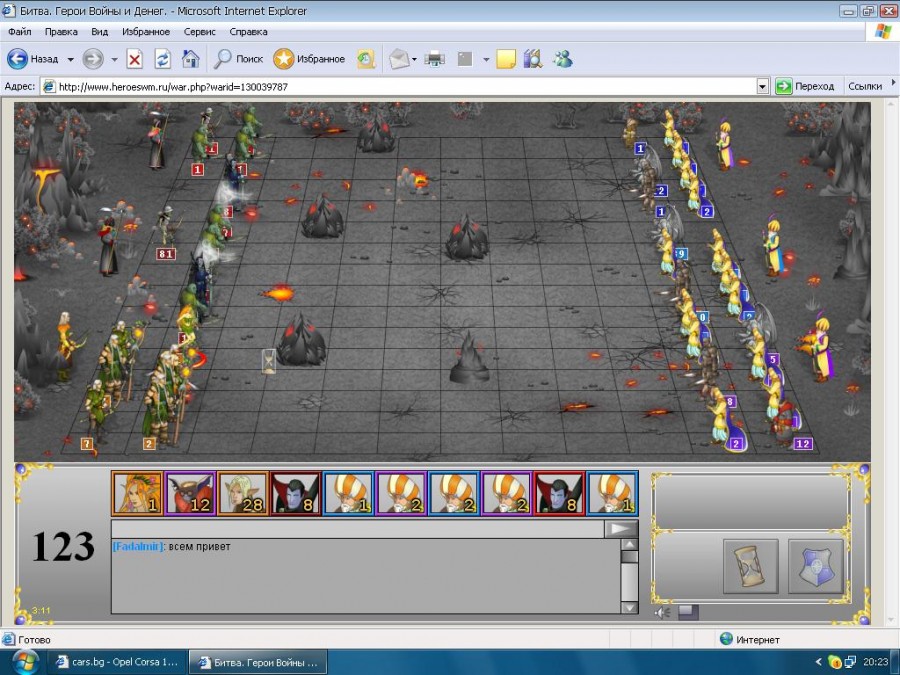Click the yellow note Discuss icon
The width and height of the screenshot is (900, 675).
[x=506, y=59]
